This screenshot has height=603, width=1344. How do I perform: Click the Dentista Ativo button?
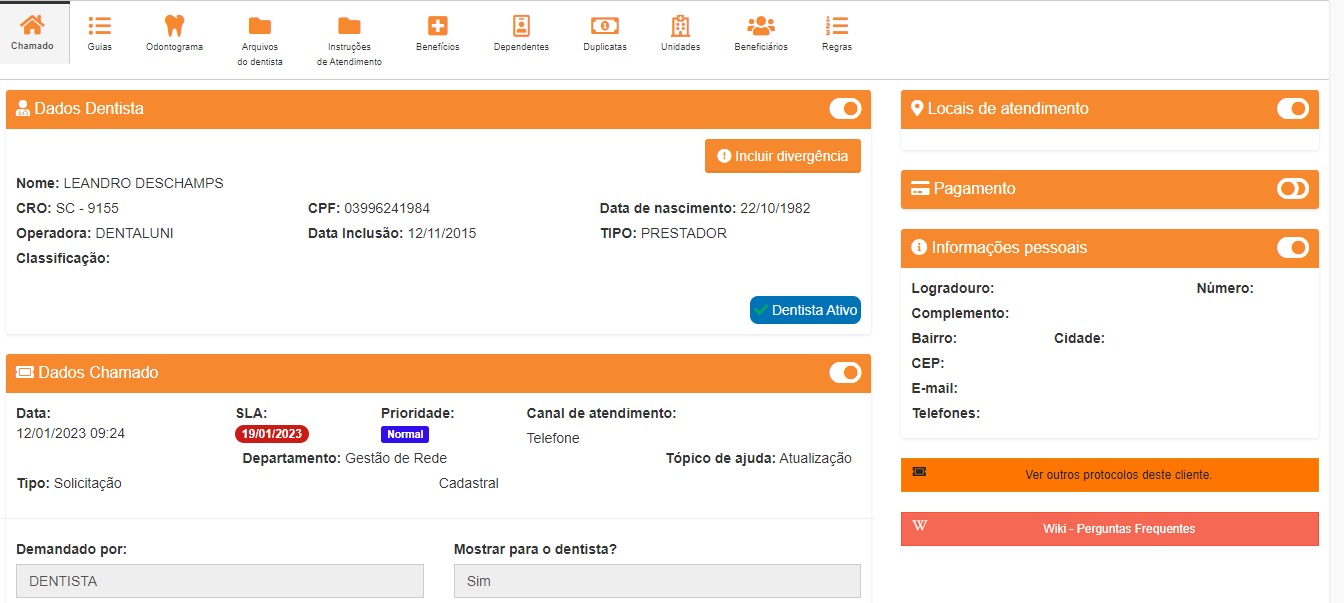[805, 310]
